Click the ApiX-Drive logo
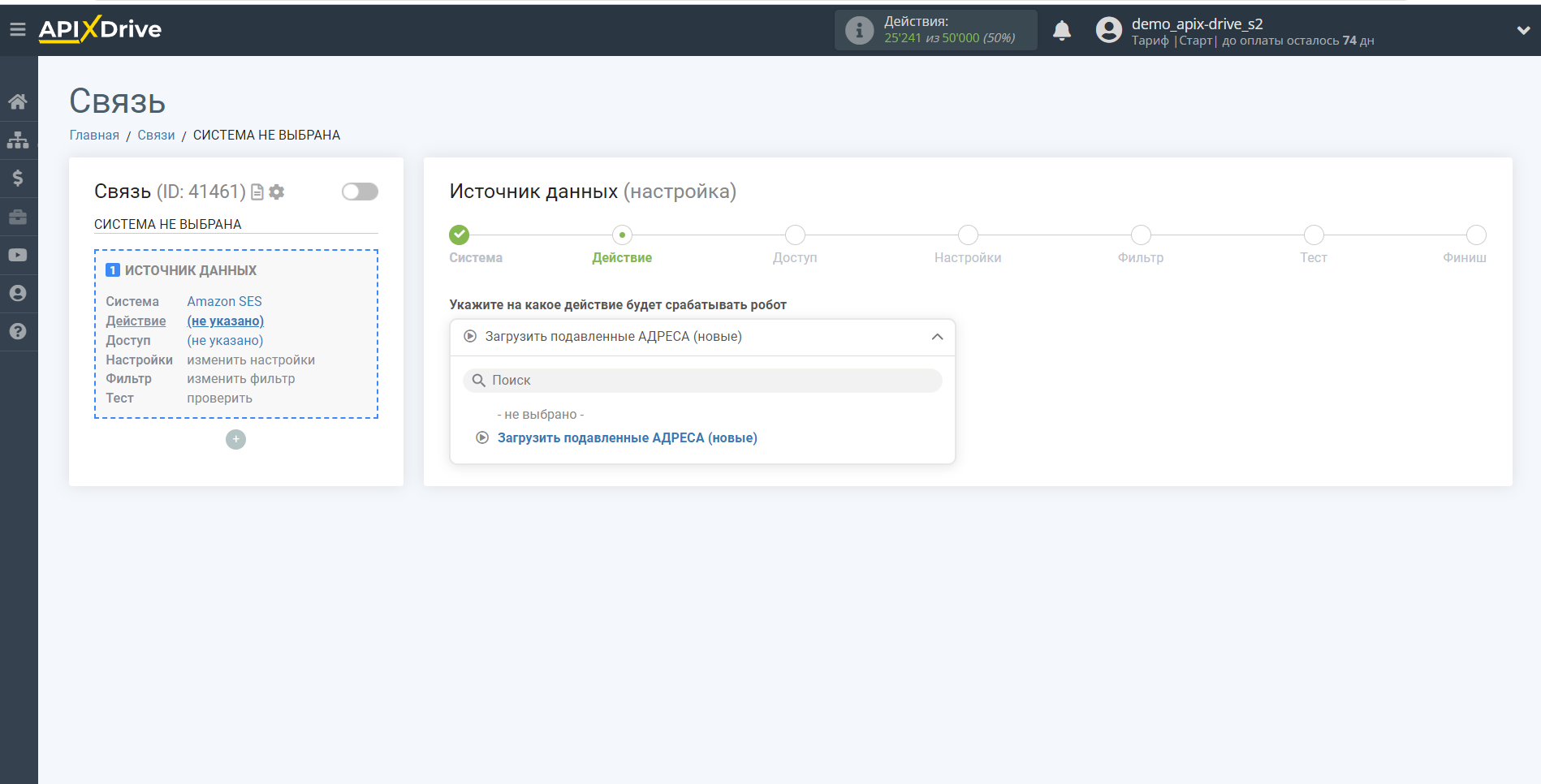 coord(100,29)
